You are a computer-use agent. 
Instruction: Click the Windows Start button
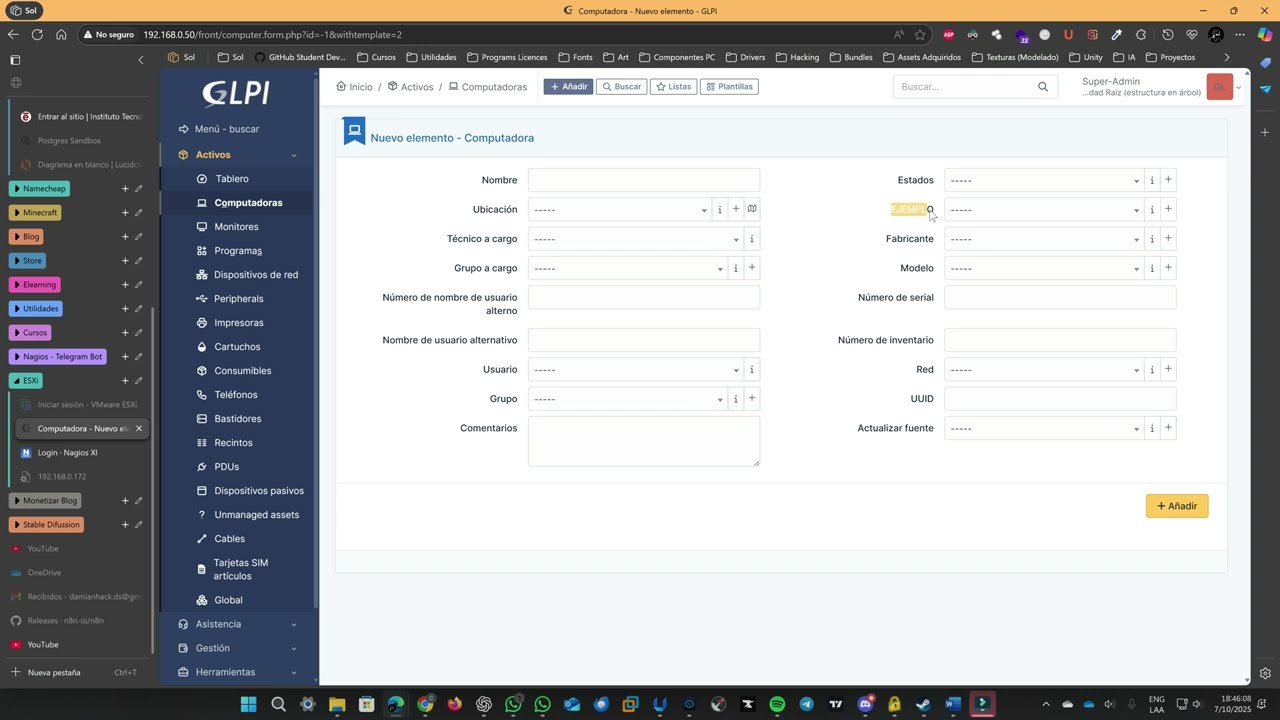click(248, 704)
